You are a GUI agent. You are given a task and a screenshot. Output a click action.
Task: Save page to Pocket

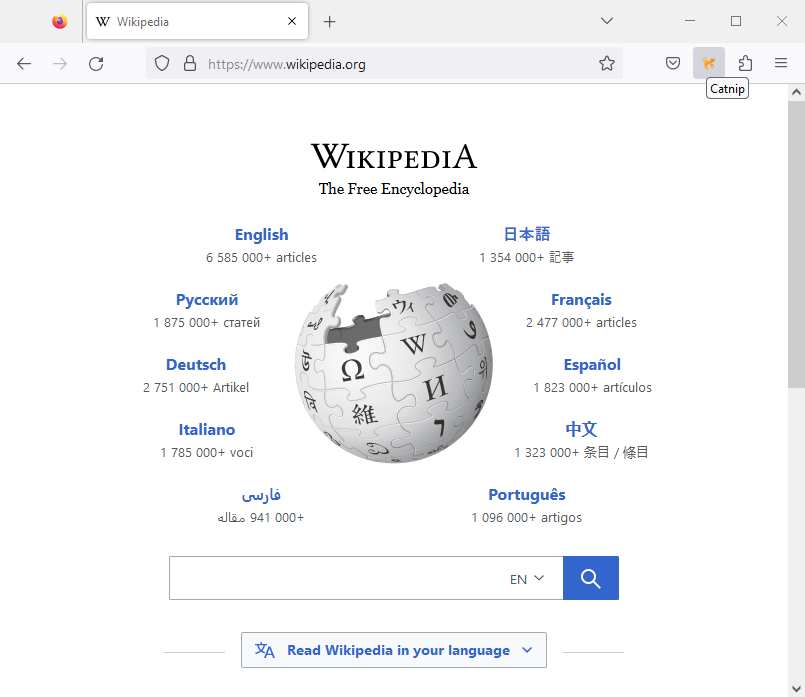[673, 63]
